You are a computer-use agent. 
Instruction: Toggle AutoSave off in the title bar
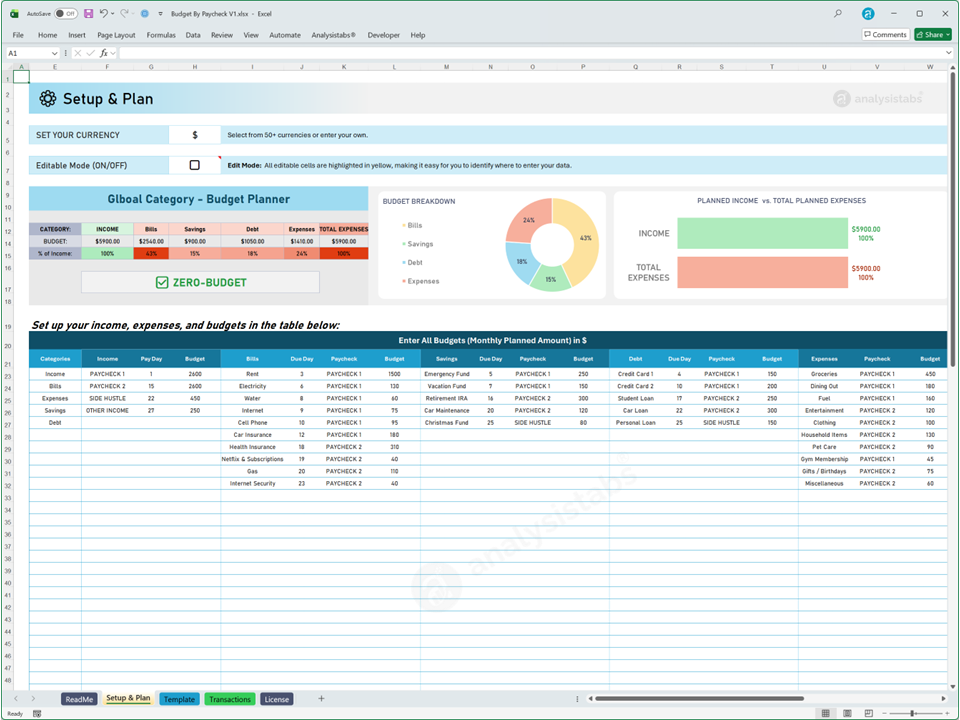[66, 13]
